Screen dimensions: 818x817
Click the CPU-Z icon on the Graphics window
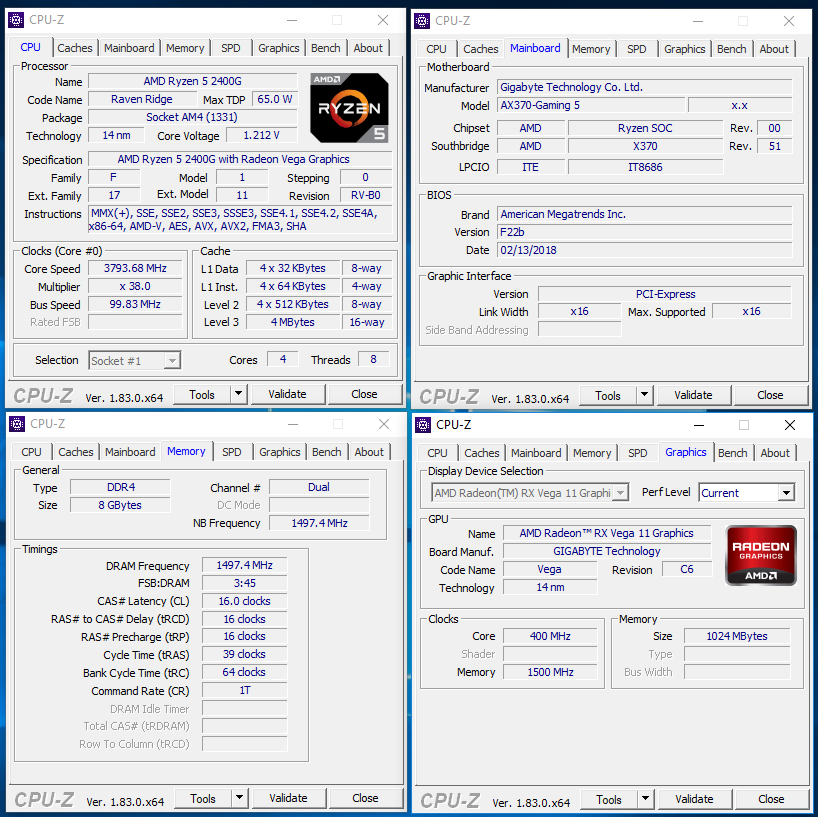coord(421,424)
